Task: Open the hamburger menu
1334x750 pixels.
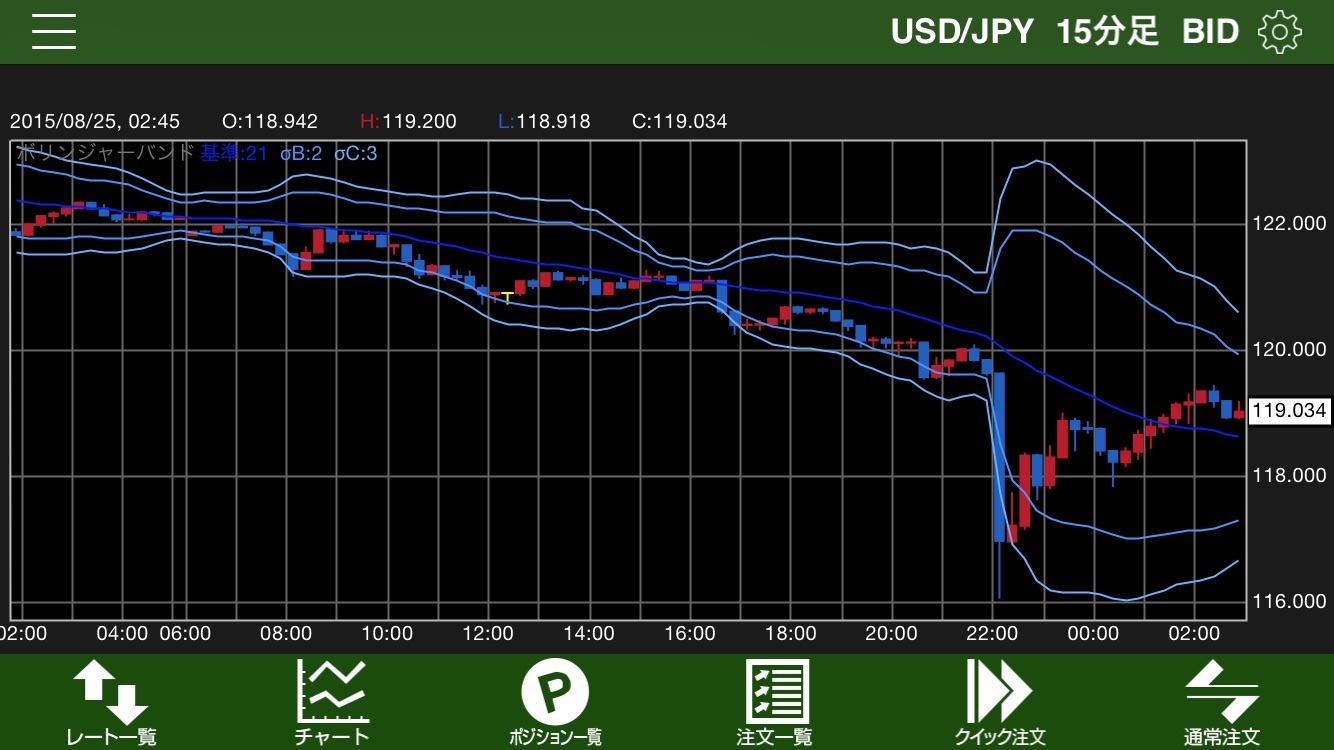Action: (54, 32)
